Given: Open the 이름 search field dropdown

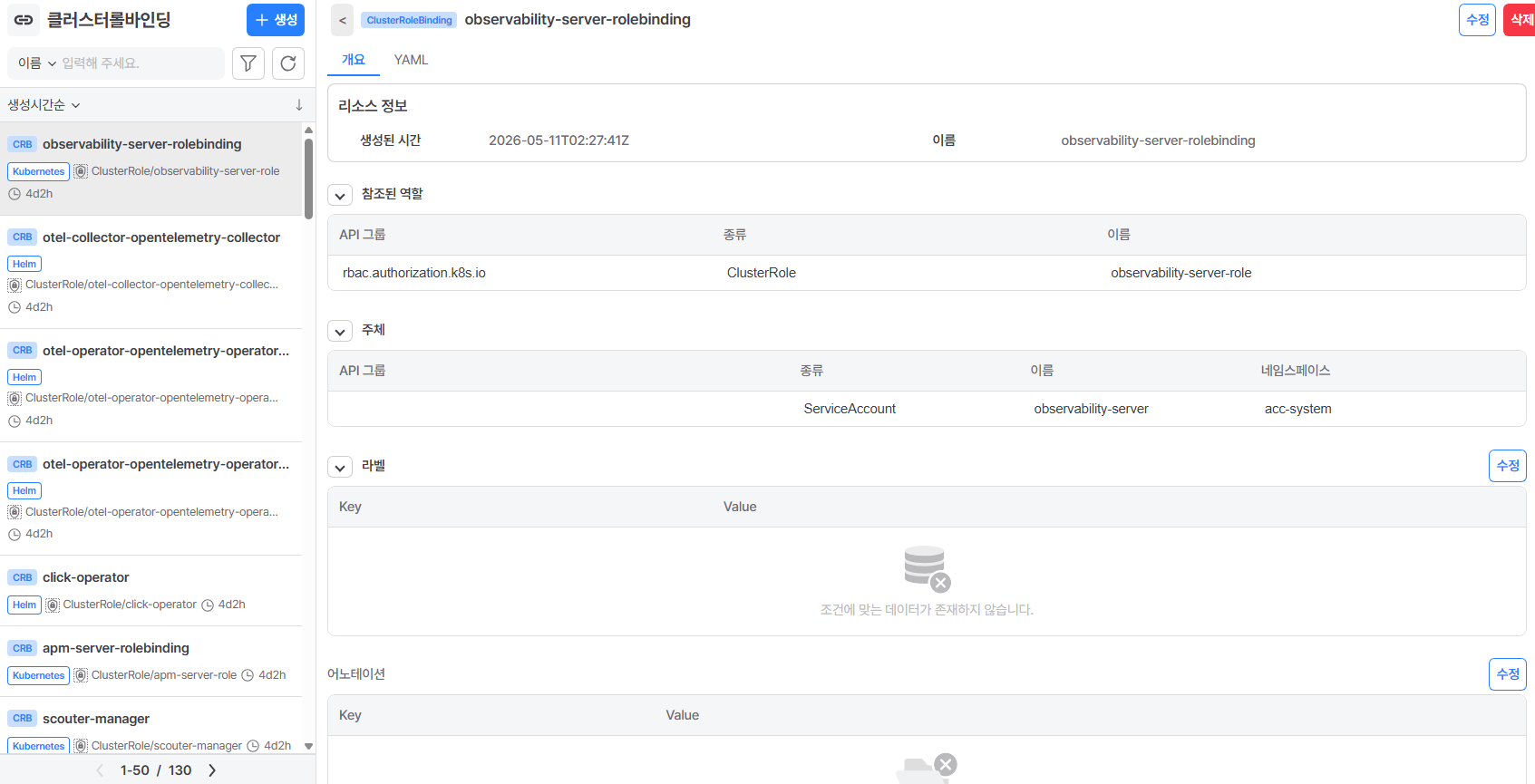Looking at the screenshot, I should [37, 63].
